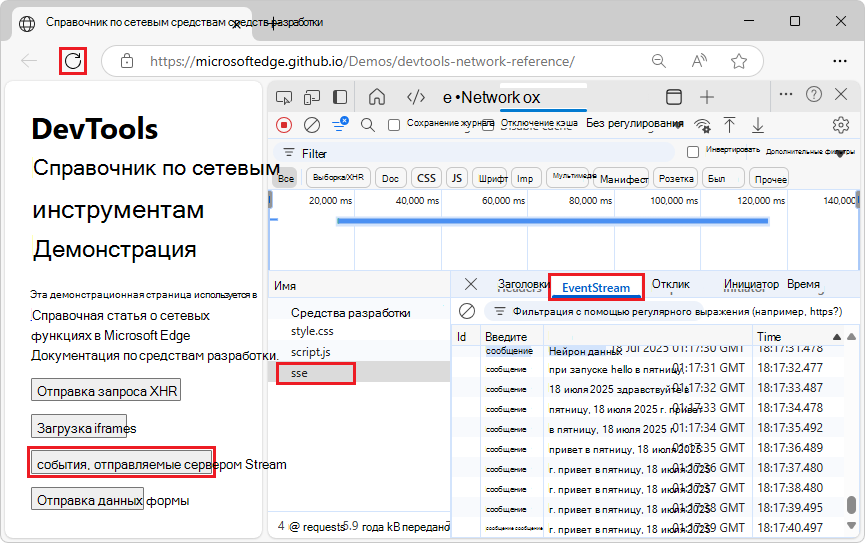Select the script.js request row

[359, 352]
